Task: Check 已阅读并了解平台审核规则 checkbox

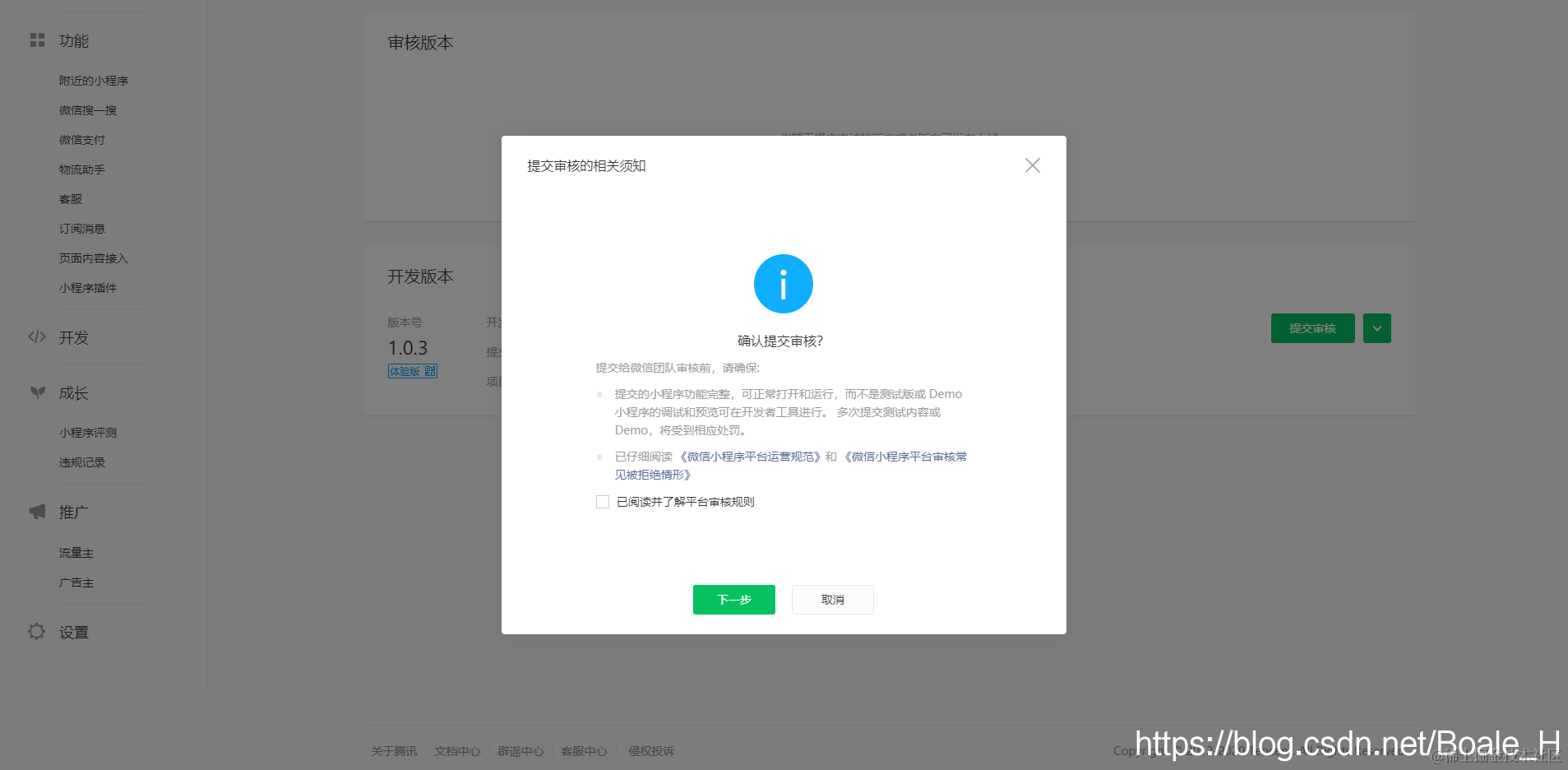Action: [602, 501]
